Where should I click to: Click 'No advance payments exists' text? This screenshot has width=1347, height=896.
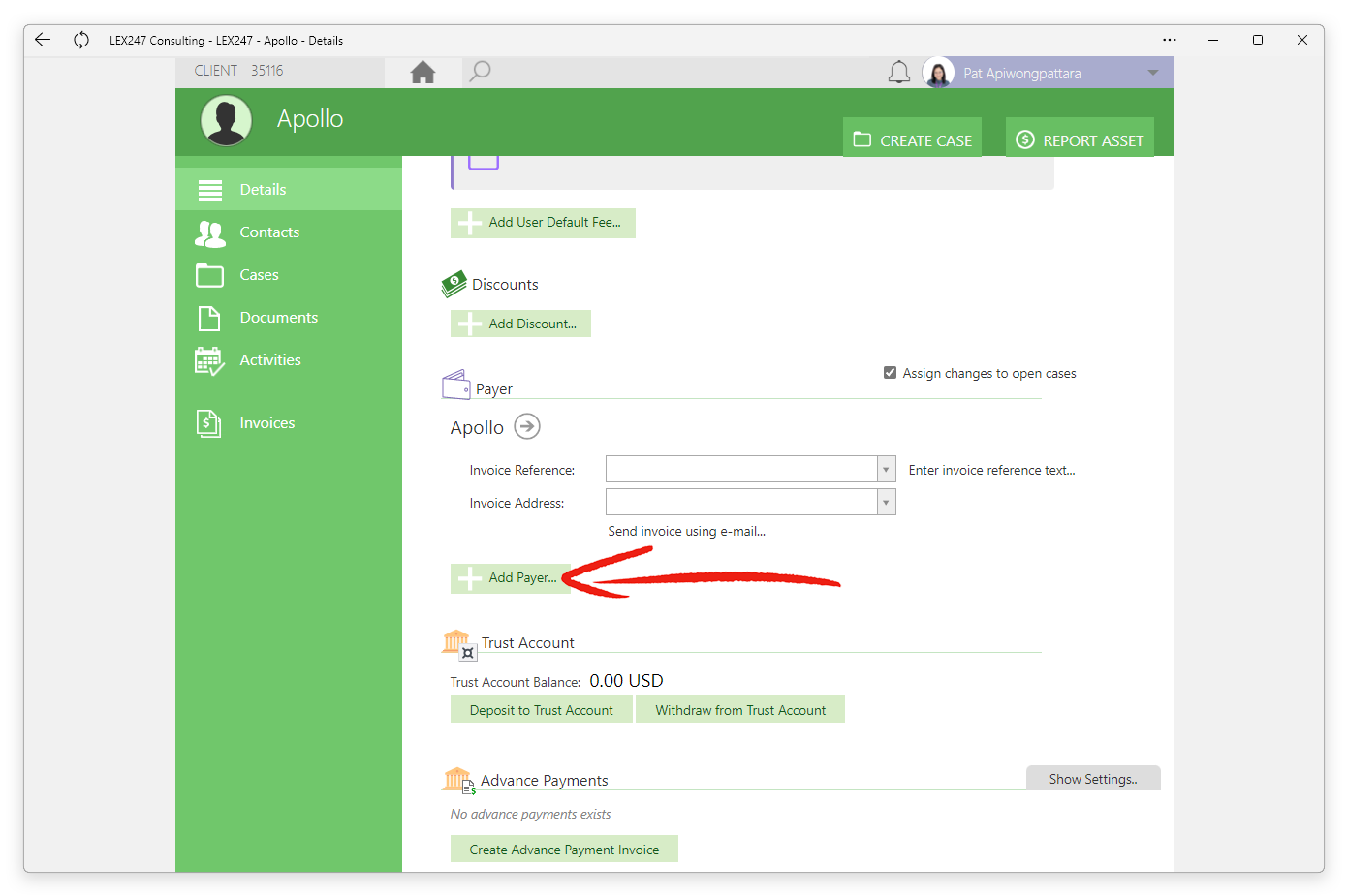coord(530,814)
